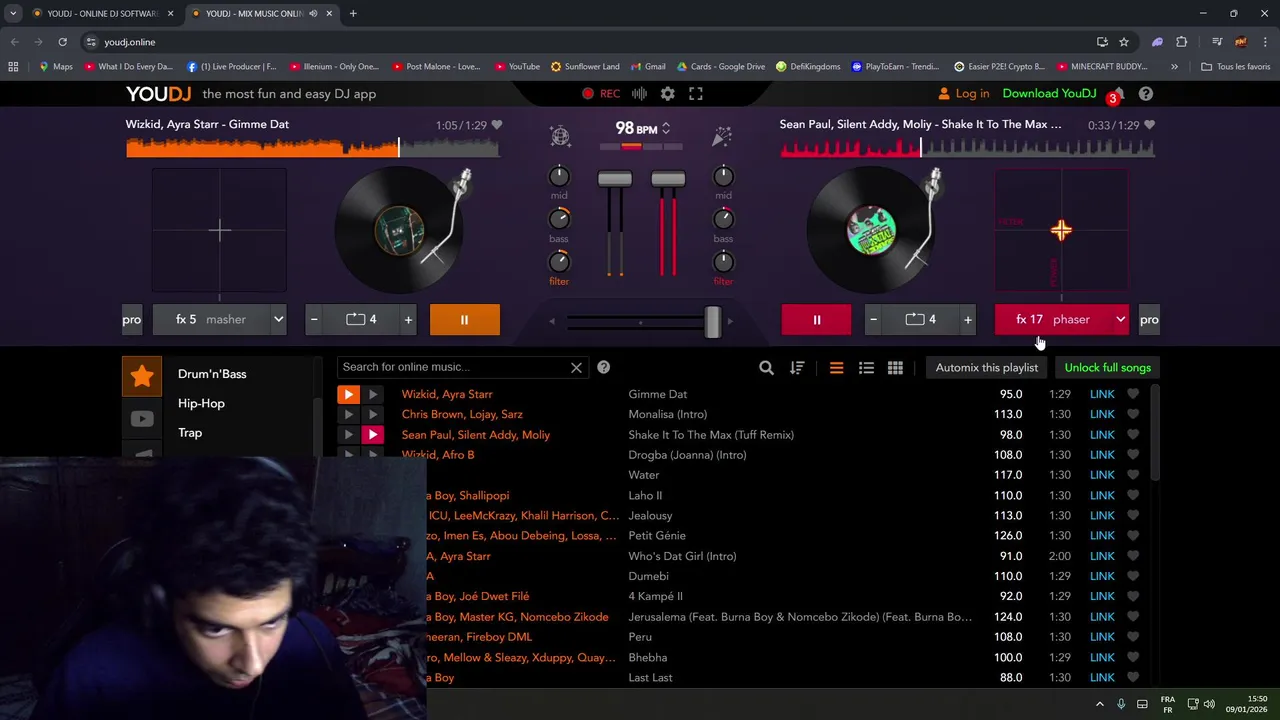Image resolution: width=1280 pixels, height=720 pixels.
Task: Open the audio waveform visualizer icon
Action: [640, 93]
